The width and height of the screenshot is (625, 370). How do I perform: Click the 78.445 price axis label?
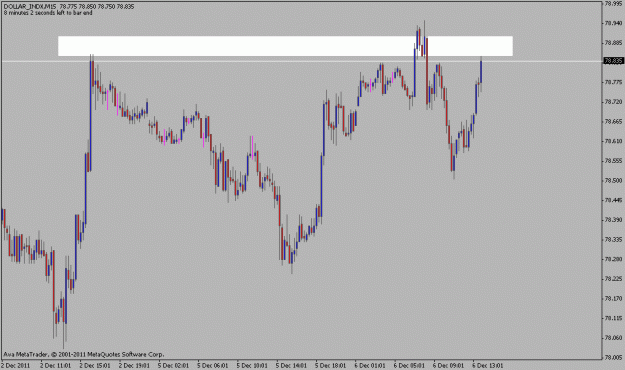tap(613, 200)
